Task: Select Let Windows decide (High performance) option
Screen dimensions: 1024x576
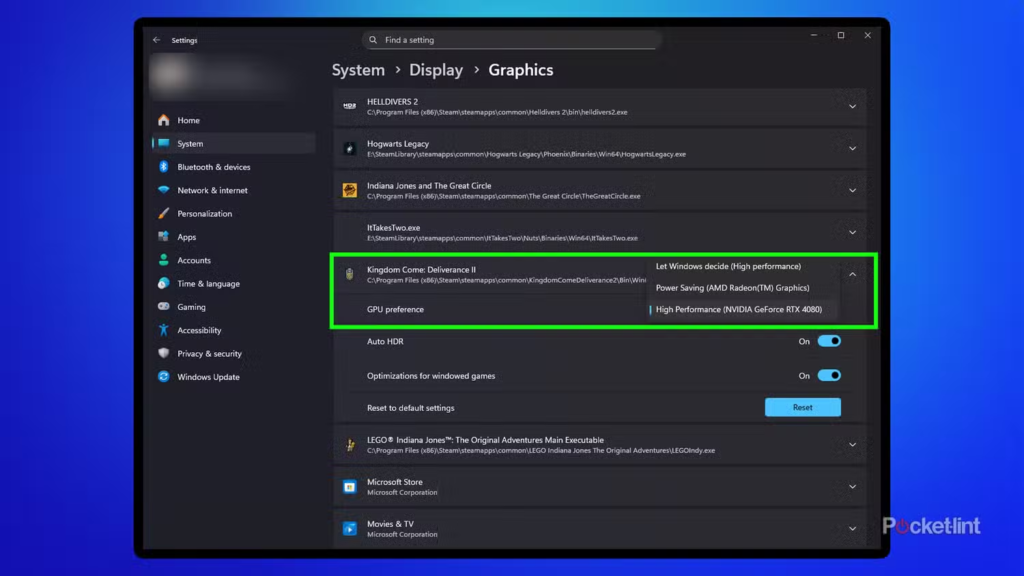Action: pyautogui.click(x=728, y=267)
